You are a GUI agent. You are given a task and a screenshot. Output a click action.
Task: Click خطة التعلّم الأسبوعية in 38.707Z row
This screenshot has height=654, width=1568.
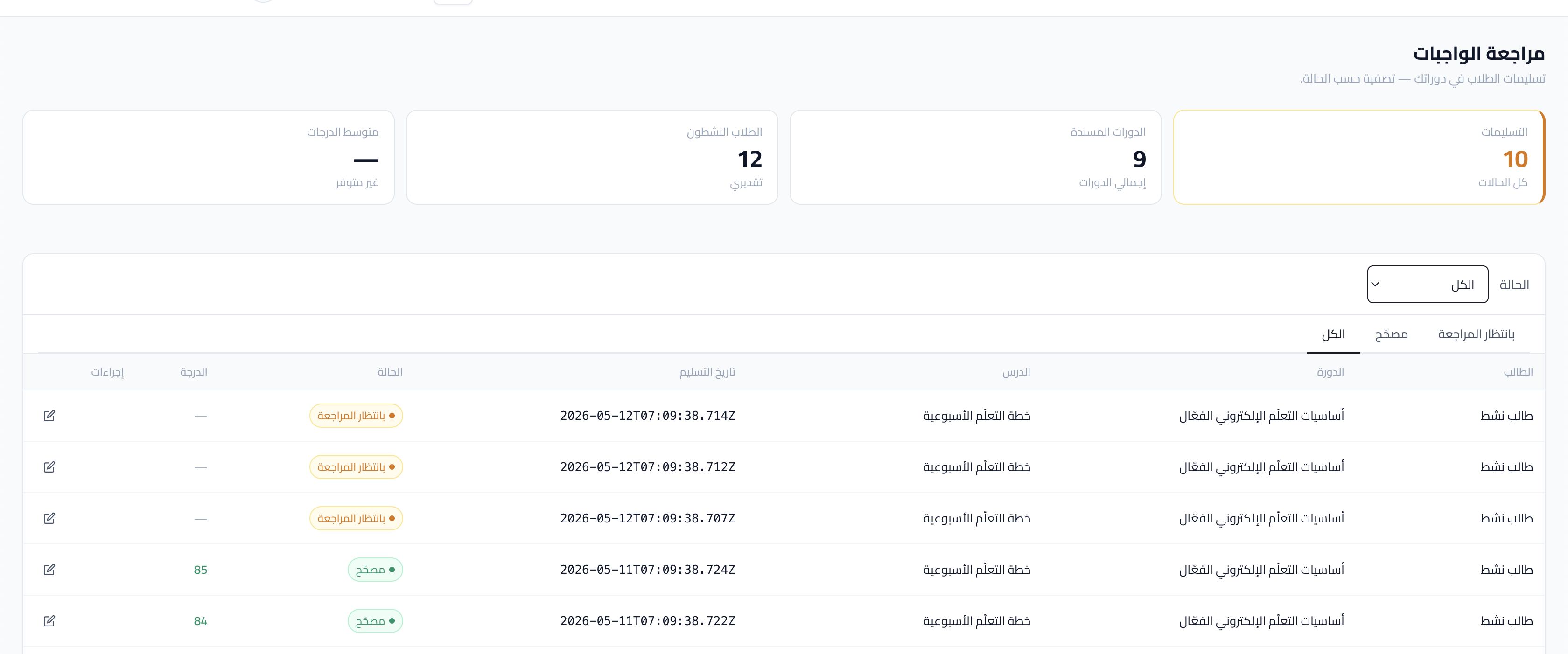(976, 518)
